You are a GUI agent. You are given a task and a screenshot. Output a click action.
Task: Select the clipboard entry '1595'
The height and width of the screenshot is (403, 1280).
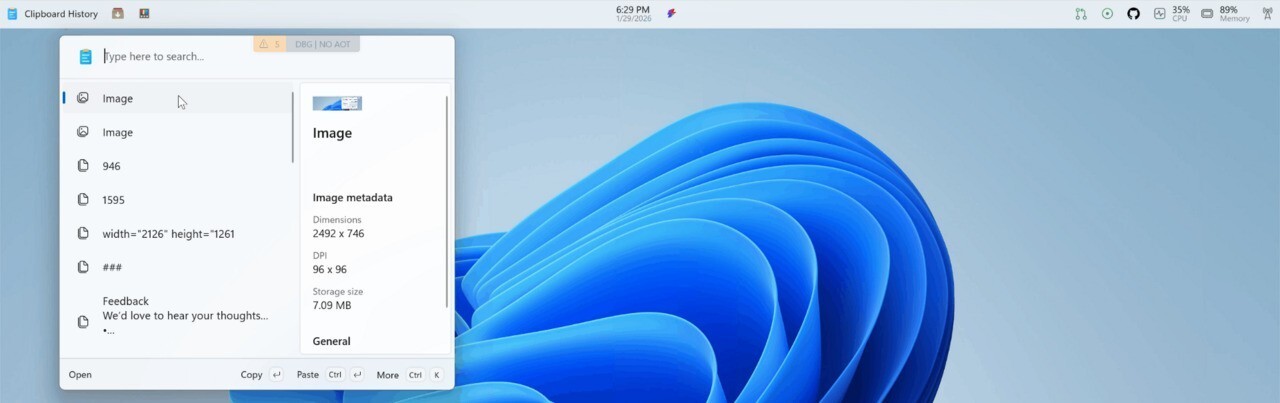[x=176, y=200]
